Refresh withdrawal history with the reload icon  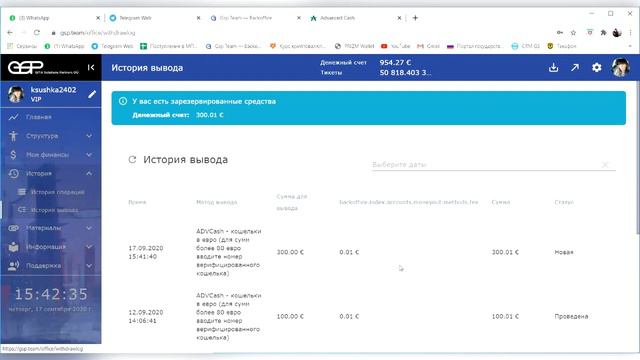point(132,160)
